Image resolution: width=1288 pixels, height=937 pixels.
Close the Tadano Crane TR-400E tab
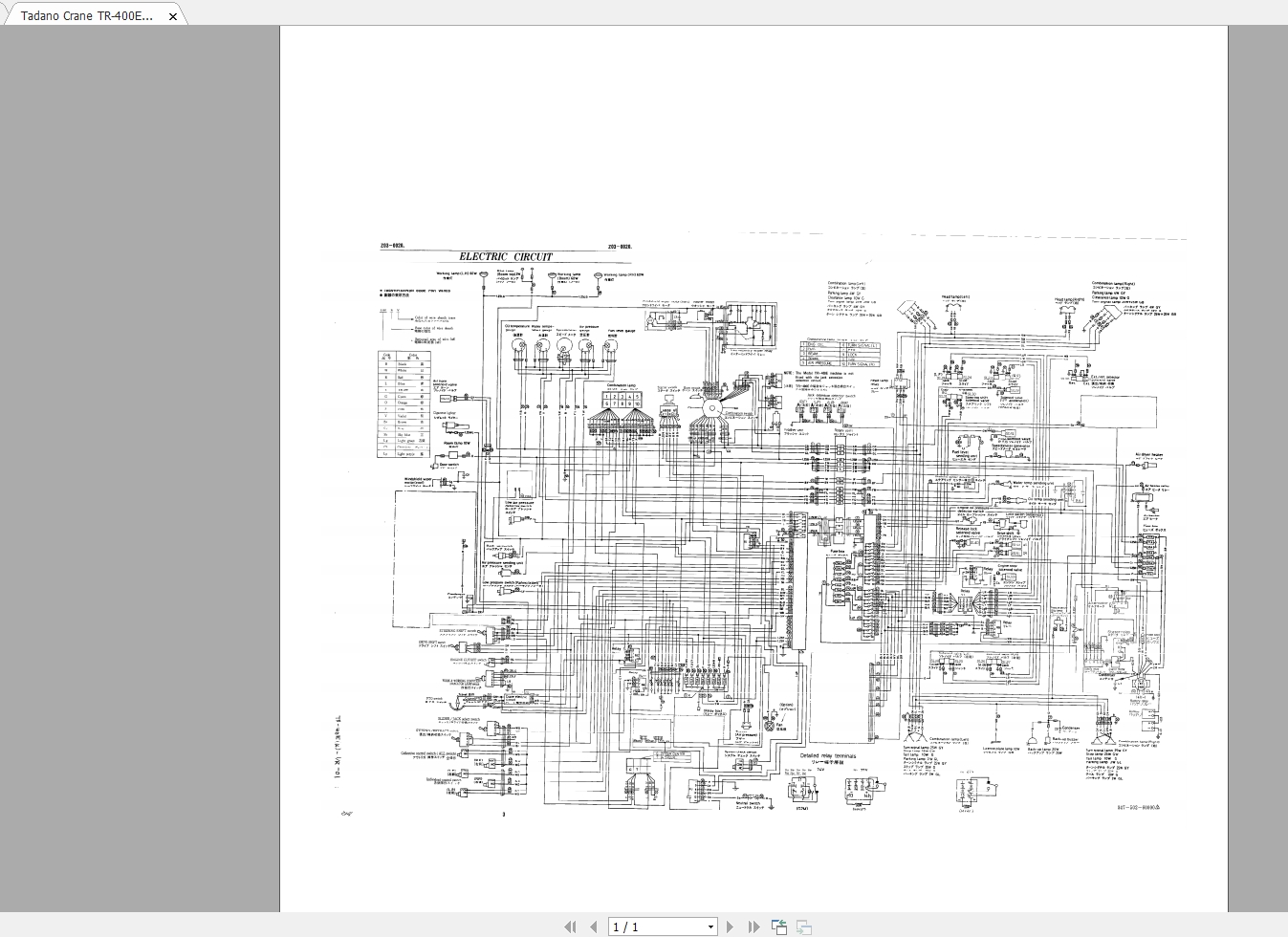172,15
